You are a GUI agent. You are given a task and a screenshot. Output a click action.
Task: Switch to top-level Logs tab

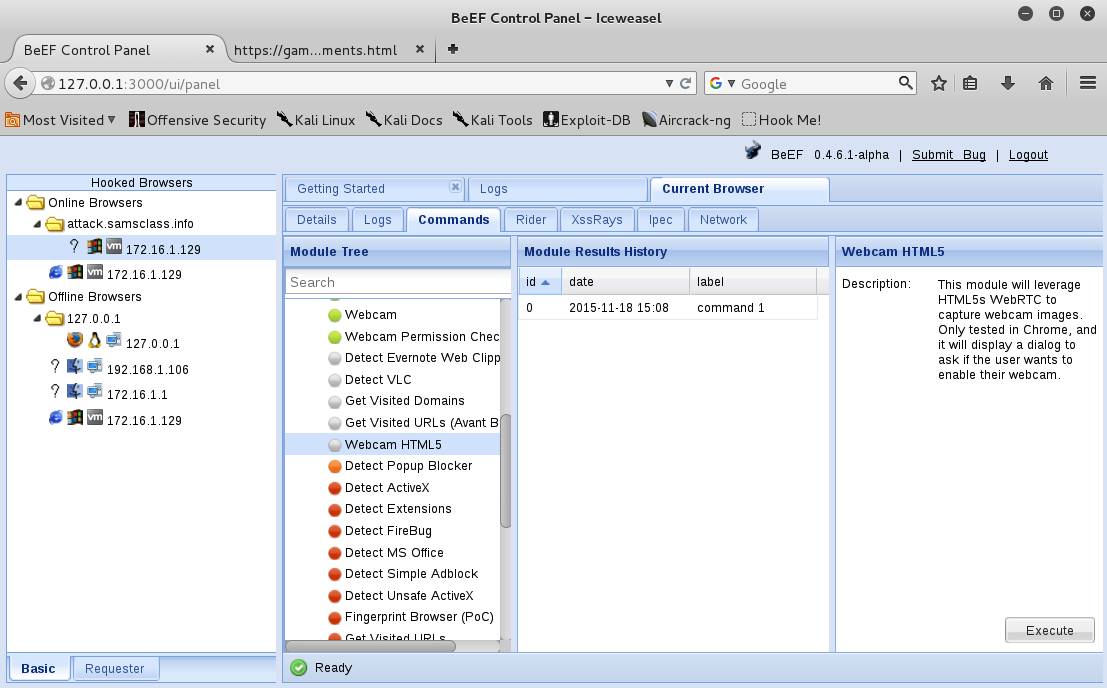tap(558, 189)
